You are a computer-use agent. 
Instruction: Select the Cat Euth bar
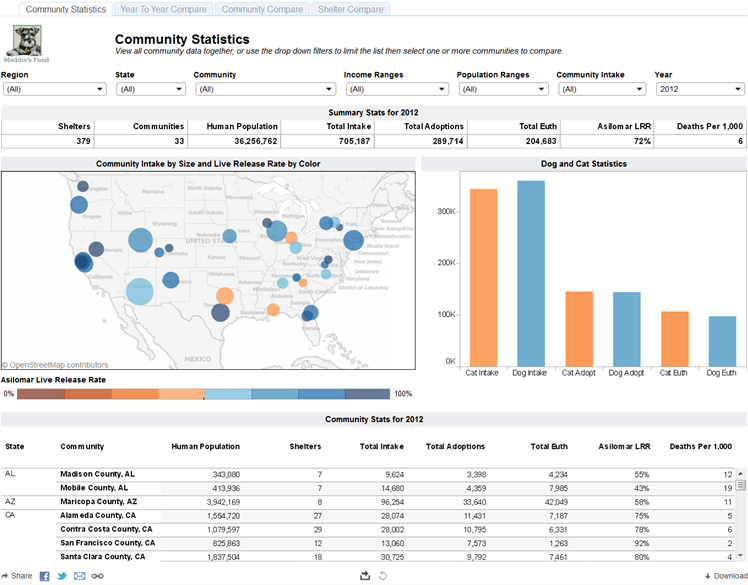click(x=675, y=339)
